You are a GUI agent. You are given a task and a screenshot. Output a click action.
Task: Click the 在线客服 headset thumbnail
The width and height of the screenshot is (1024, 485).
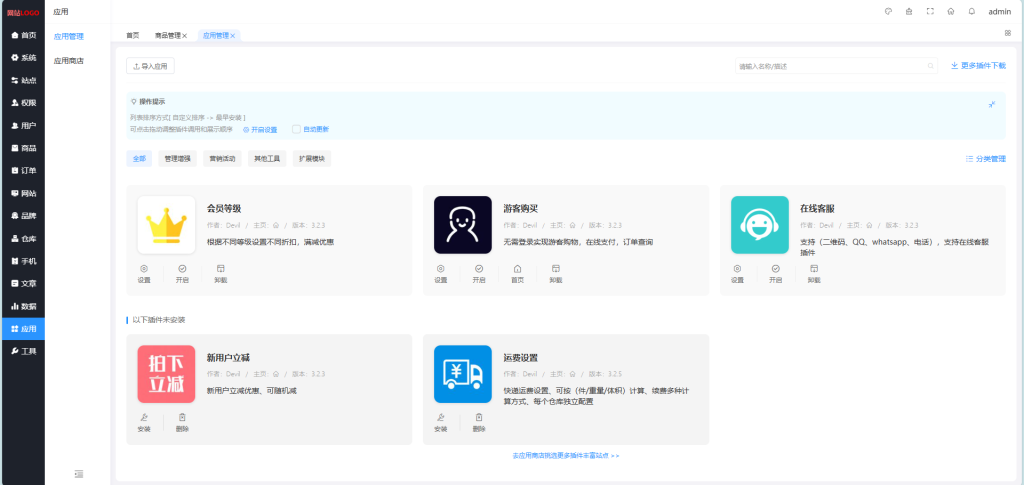click(759, 225)
